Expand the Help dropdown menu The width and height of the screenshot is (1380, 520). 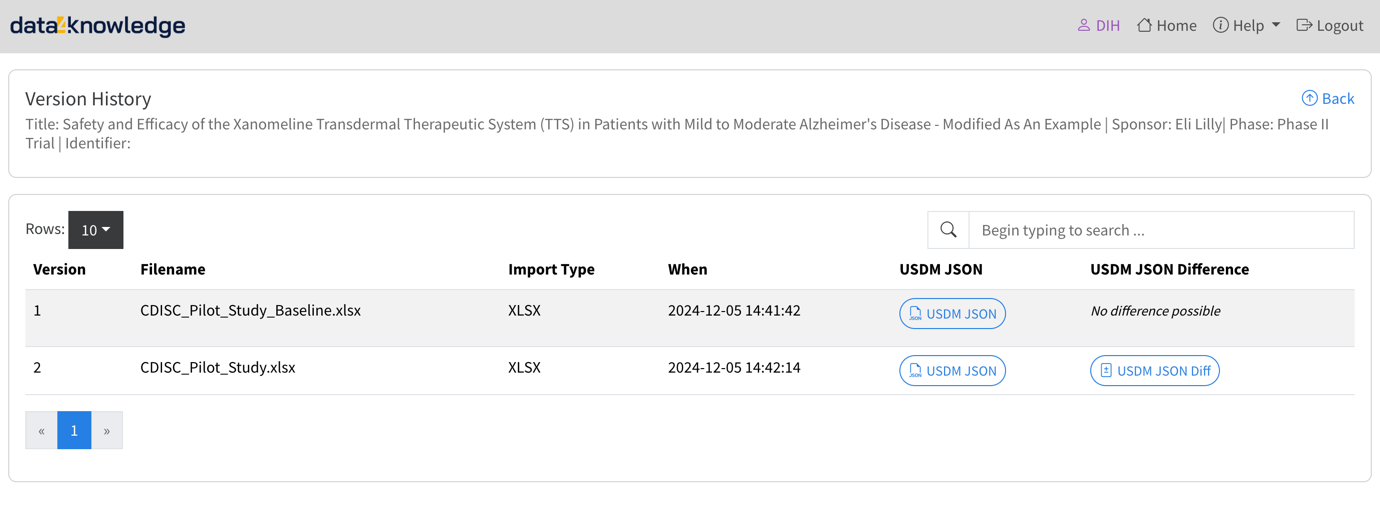point(1246,26)
